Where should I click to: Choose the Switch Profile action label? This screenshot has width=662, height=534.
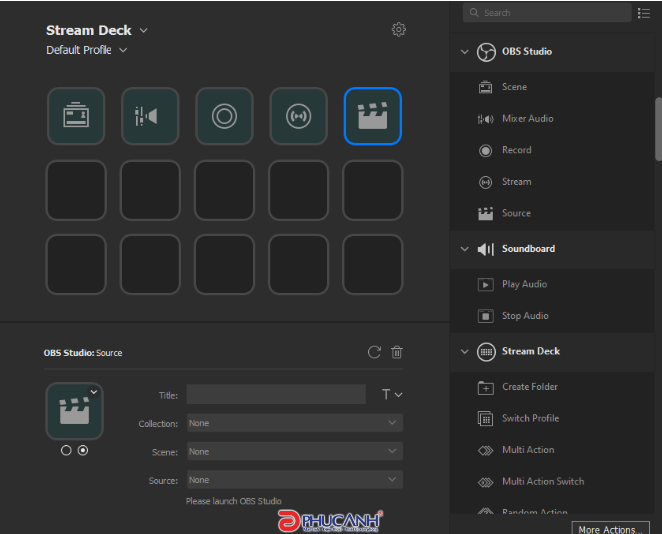tap(530, 418)
